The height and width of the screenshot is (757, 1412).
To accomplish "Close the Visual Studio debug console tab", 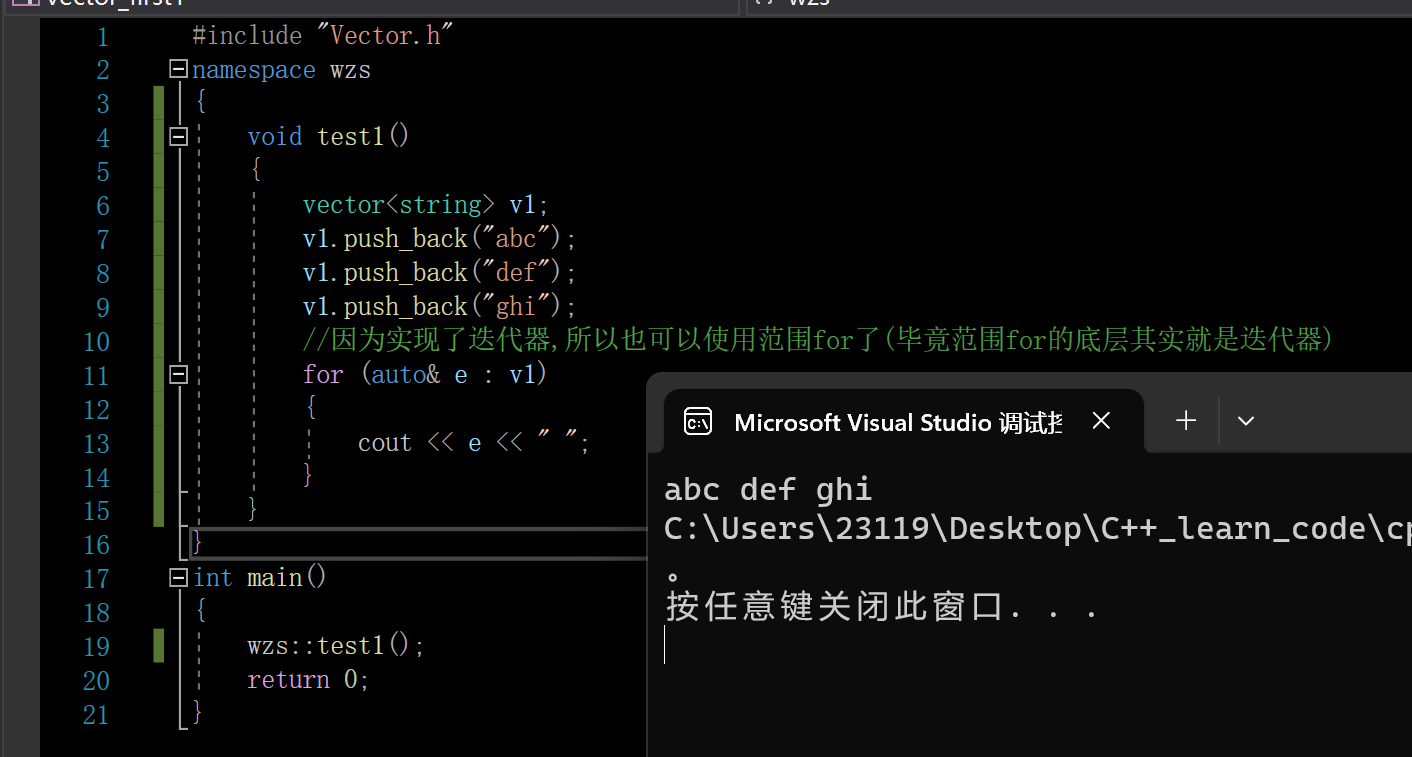I will 1101,421.
